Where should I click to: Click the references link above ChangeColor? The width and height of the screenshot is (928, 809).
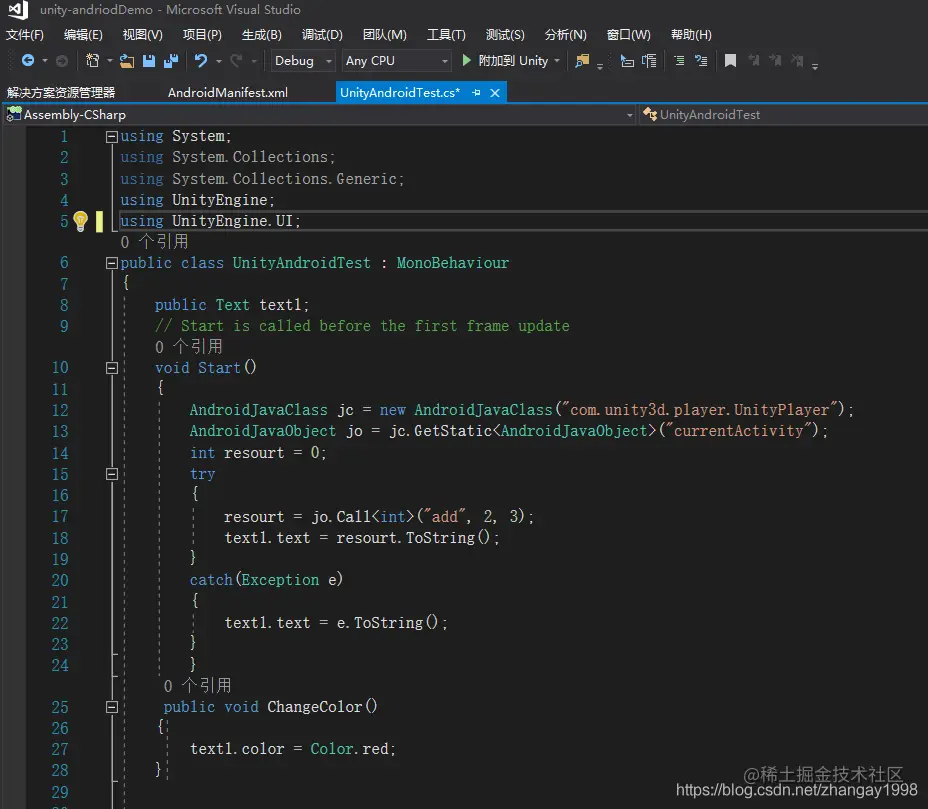(x=197, y=685)
